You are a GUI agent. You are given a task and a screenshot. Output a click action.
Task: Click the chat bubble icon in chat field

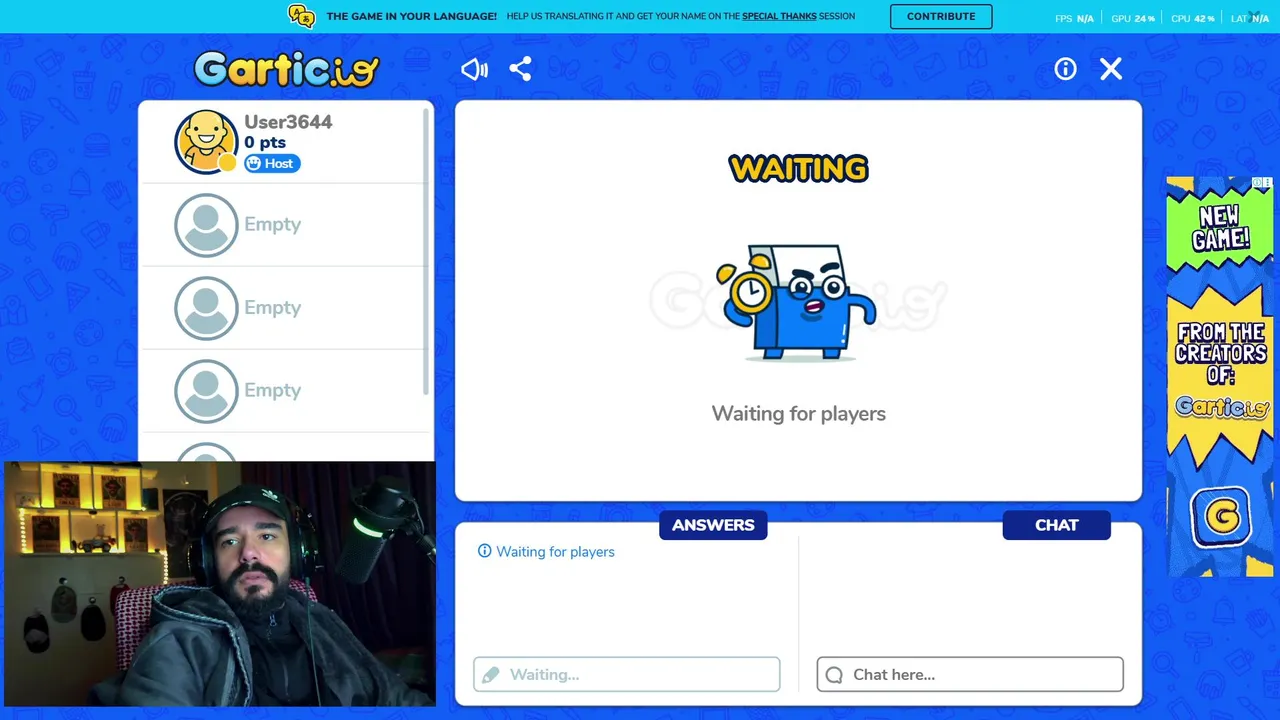[x=834, y=675]
